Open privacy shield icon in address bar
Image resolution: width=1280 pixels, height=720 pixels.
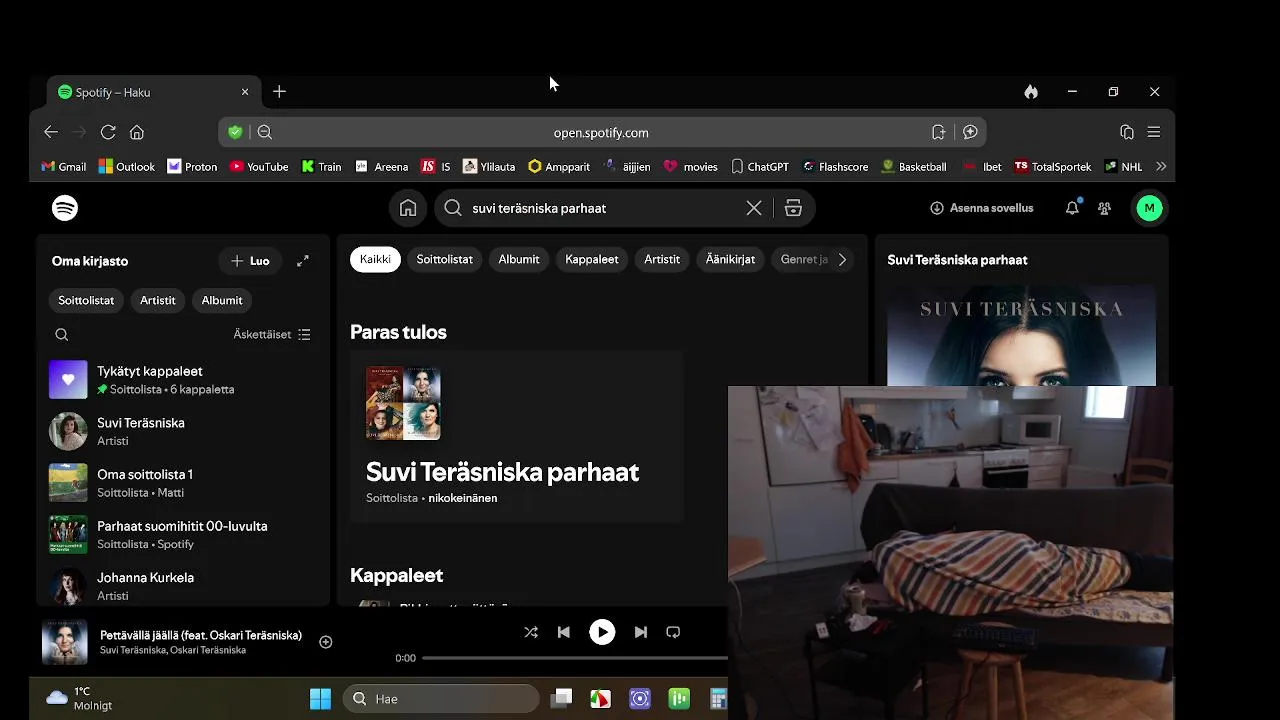tap(235, 132)
